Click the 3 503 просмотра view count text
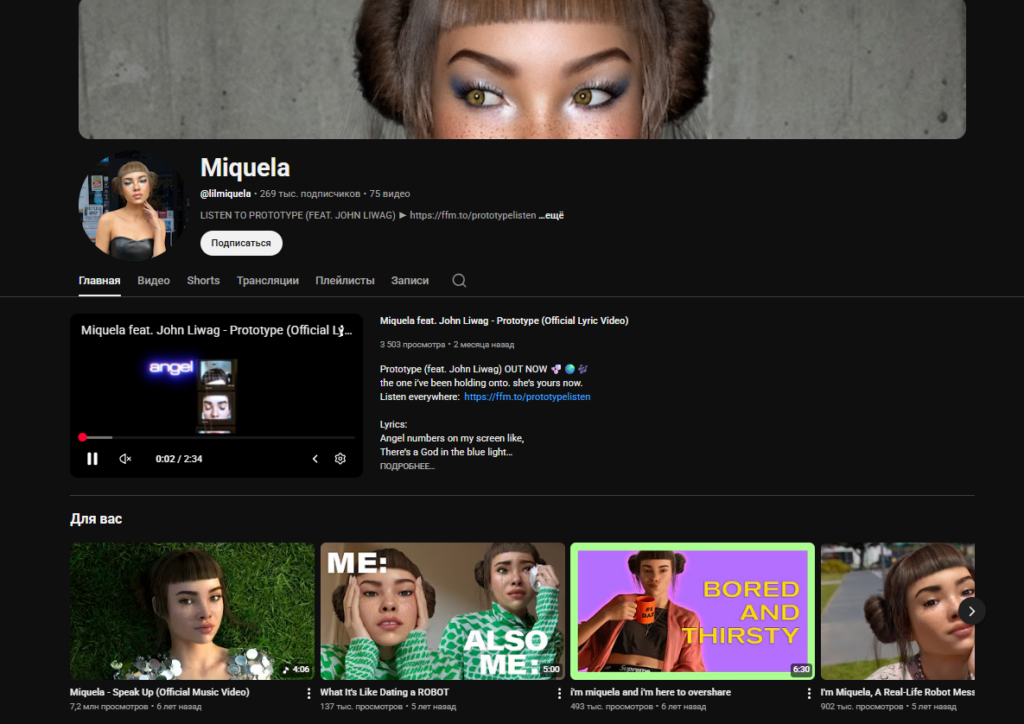 412,345
